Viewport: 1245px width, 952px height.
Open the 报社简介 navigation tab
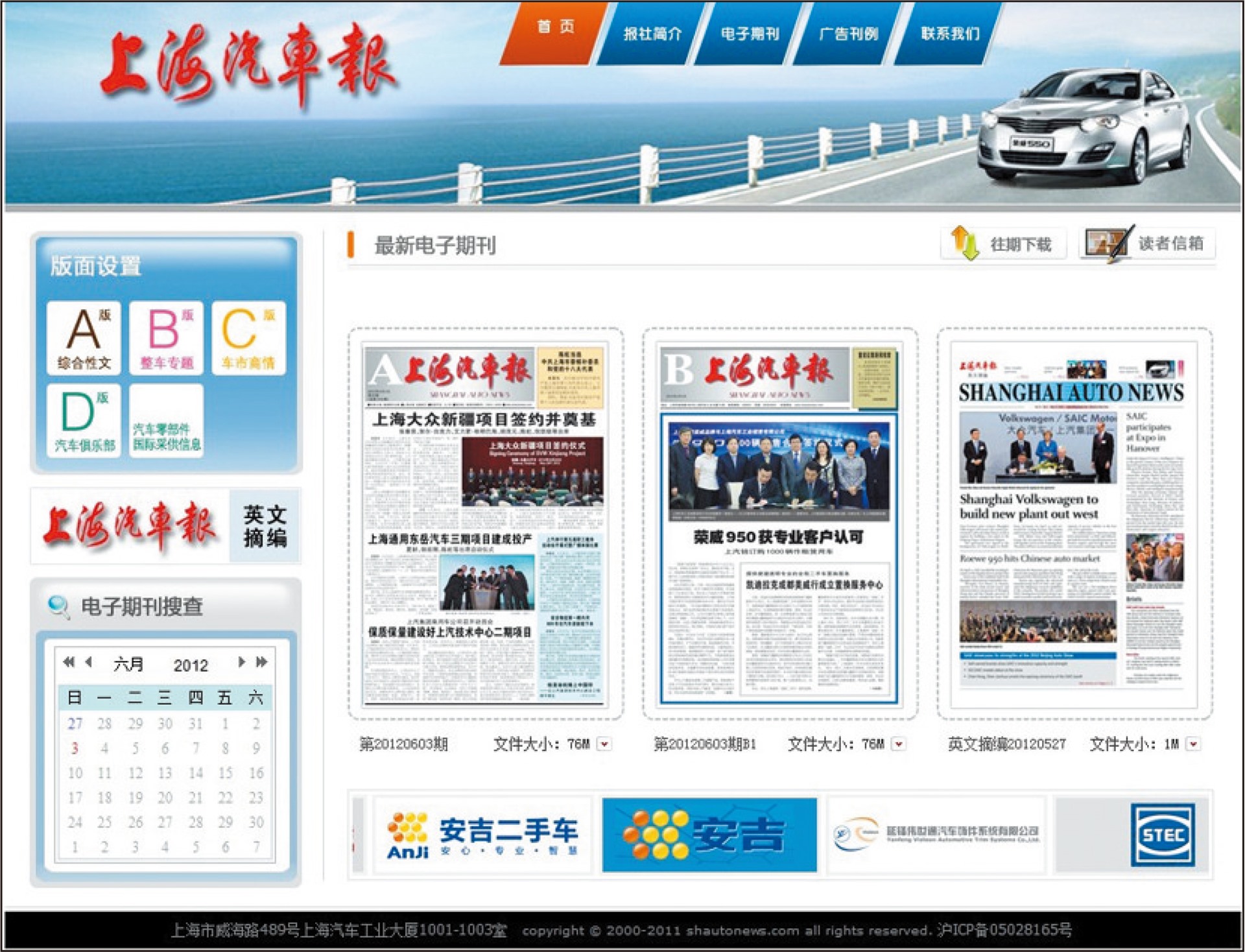tap(652, 34)
